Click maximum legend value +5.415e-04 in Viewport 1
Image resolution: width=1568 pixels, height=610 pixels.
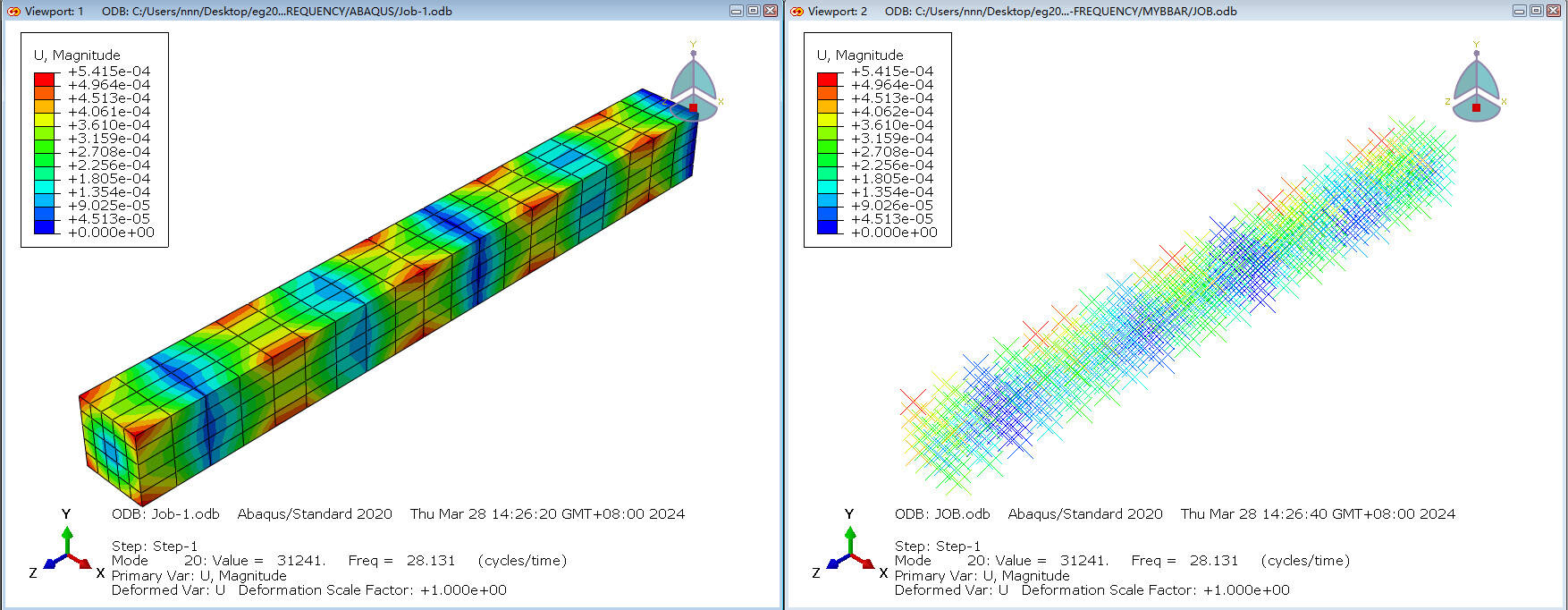109,72
